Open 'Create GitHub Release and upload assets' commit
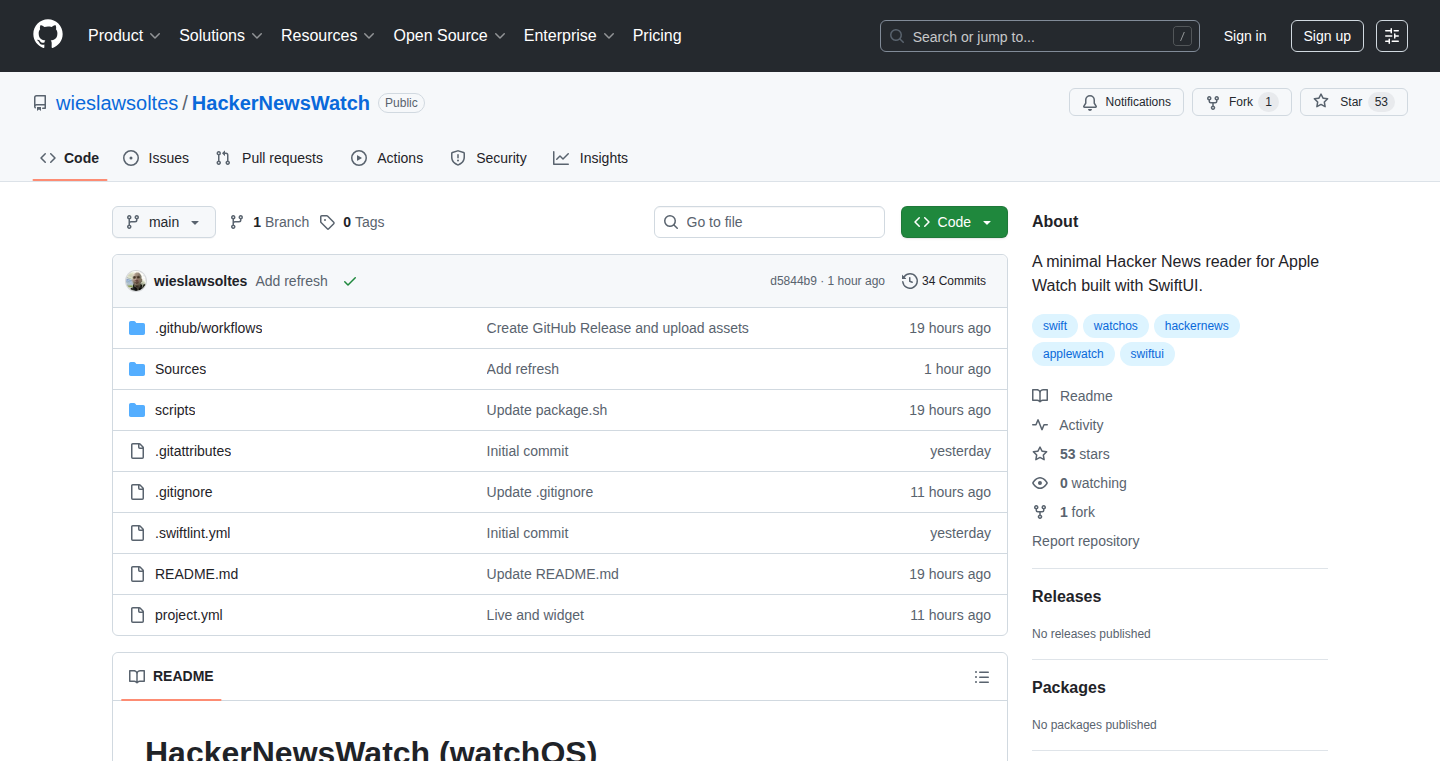 (618, 328)
